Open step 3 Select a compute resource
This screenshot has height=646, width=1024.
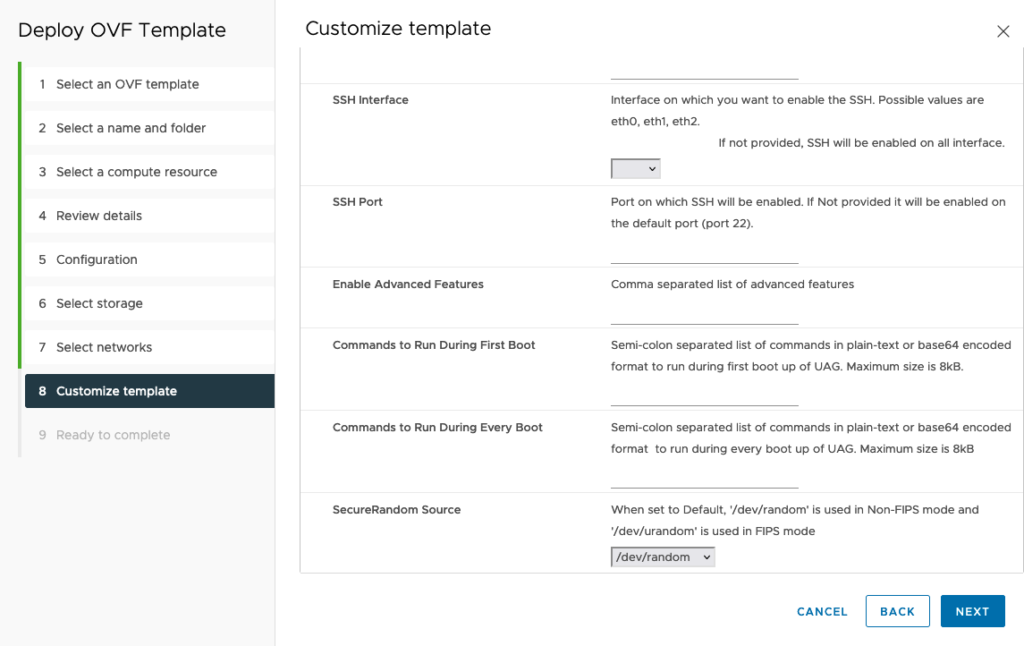[x=136, y=172]
